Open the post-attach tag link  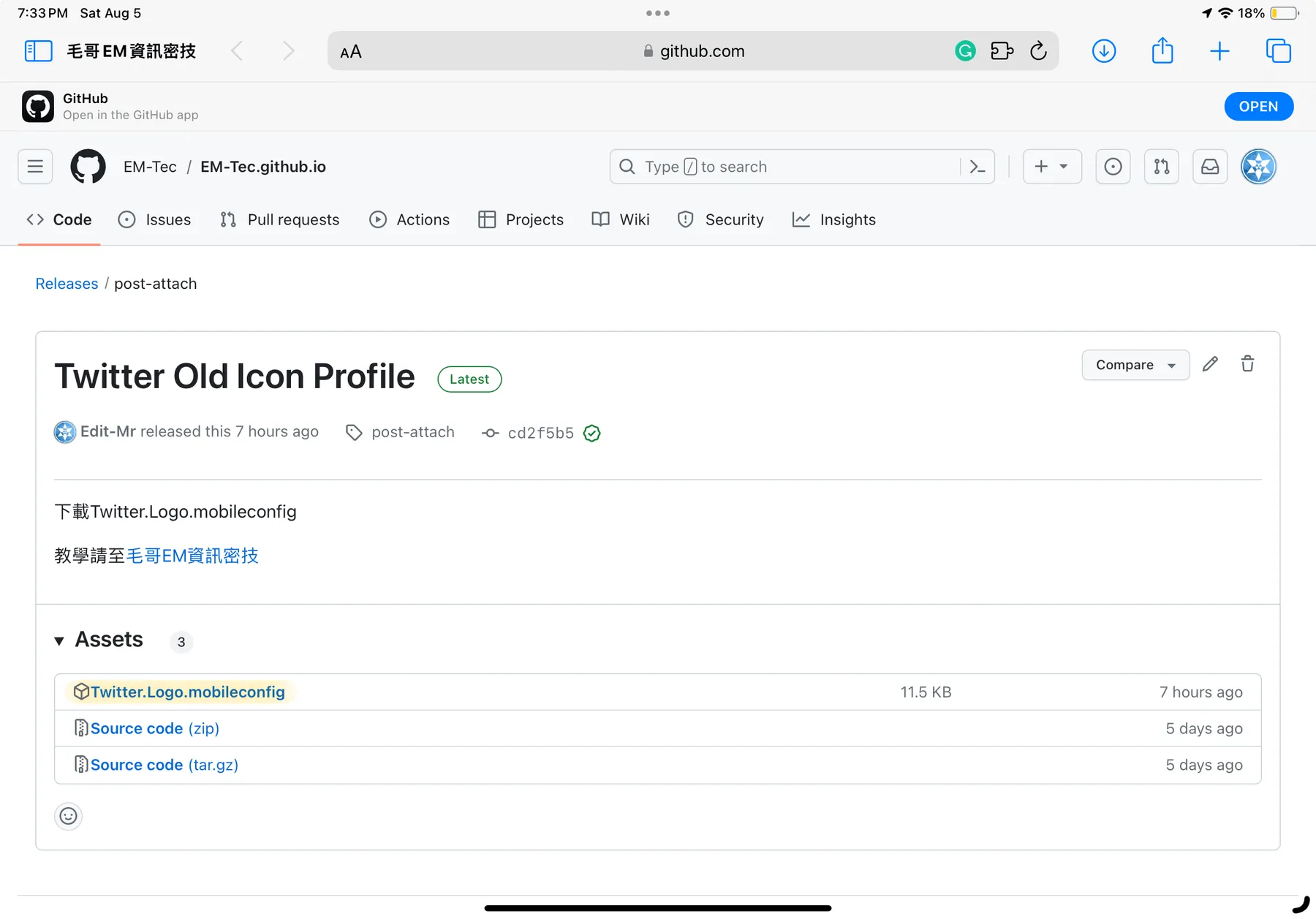click(413, 432)
